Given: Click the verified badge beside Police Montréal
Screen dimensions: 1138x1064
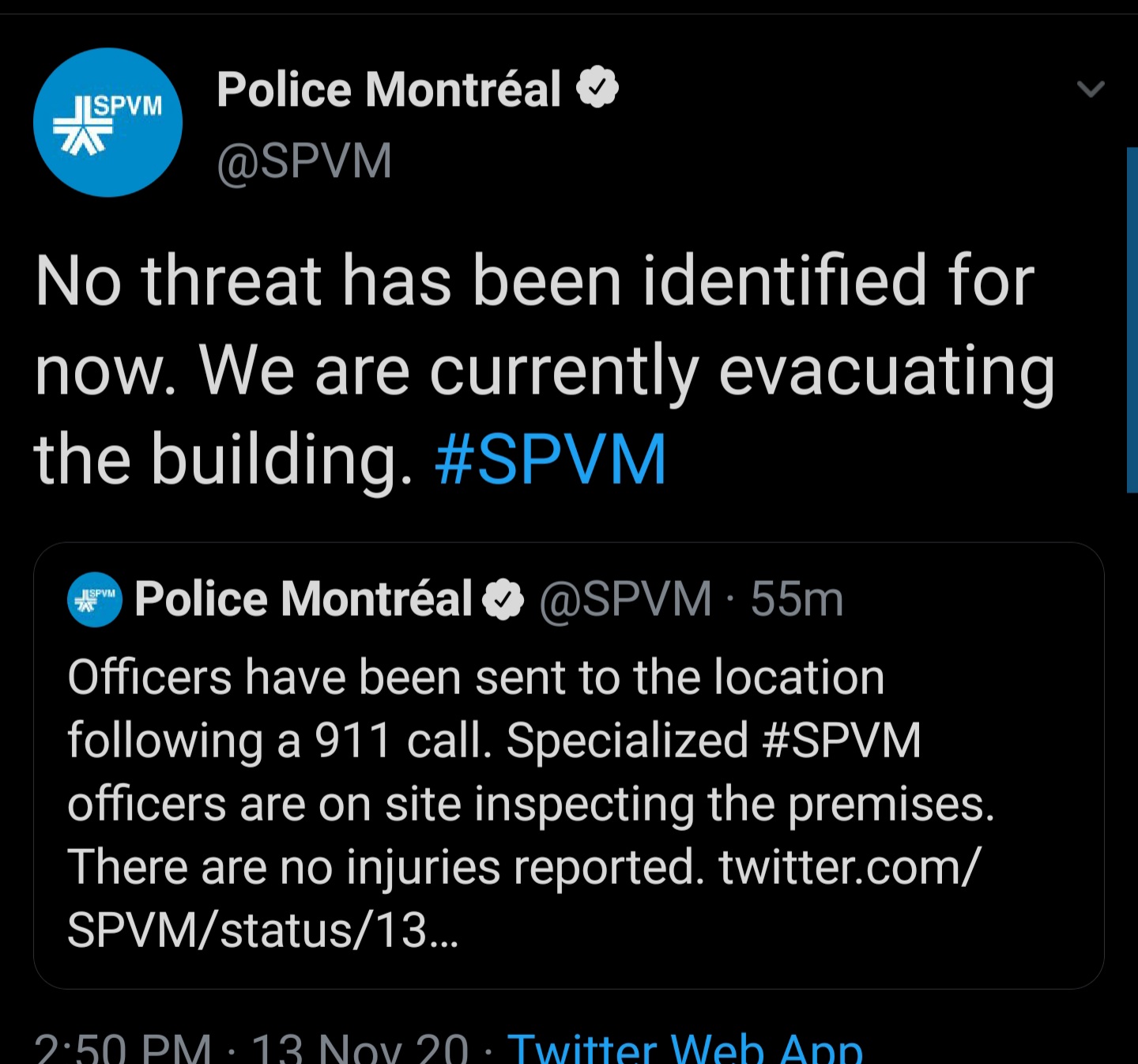Looking at the screenshot, I should coord(597,87).
